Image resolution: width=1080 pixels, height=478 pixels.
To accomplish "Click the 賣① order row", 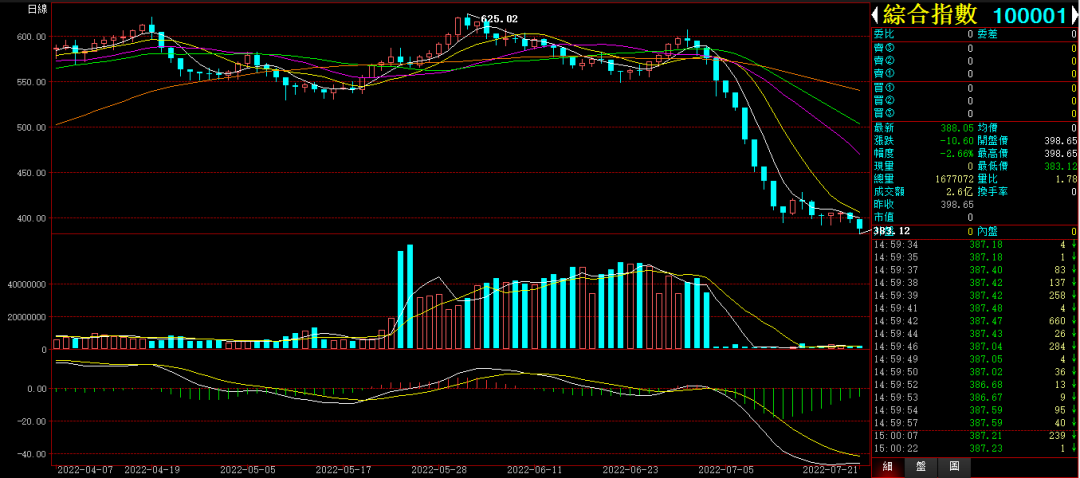I will pyautogui.click(x=975, y=74).
